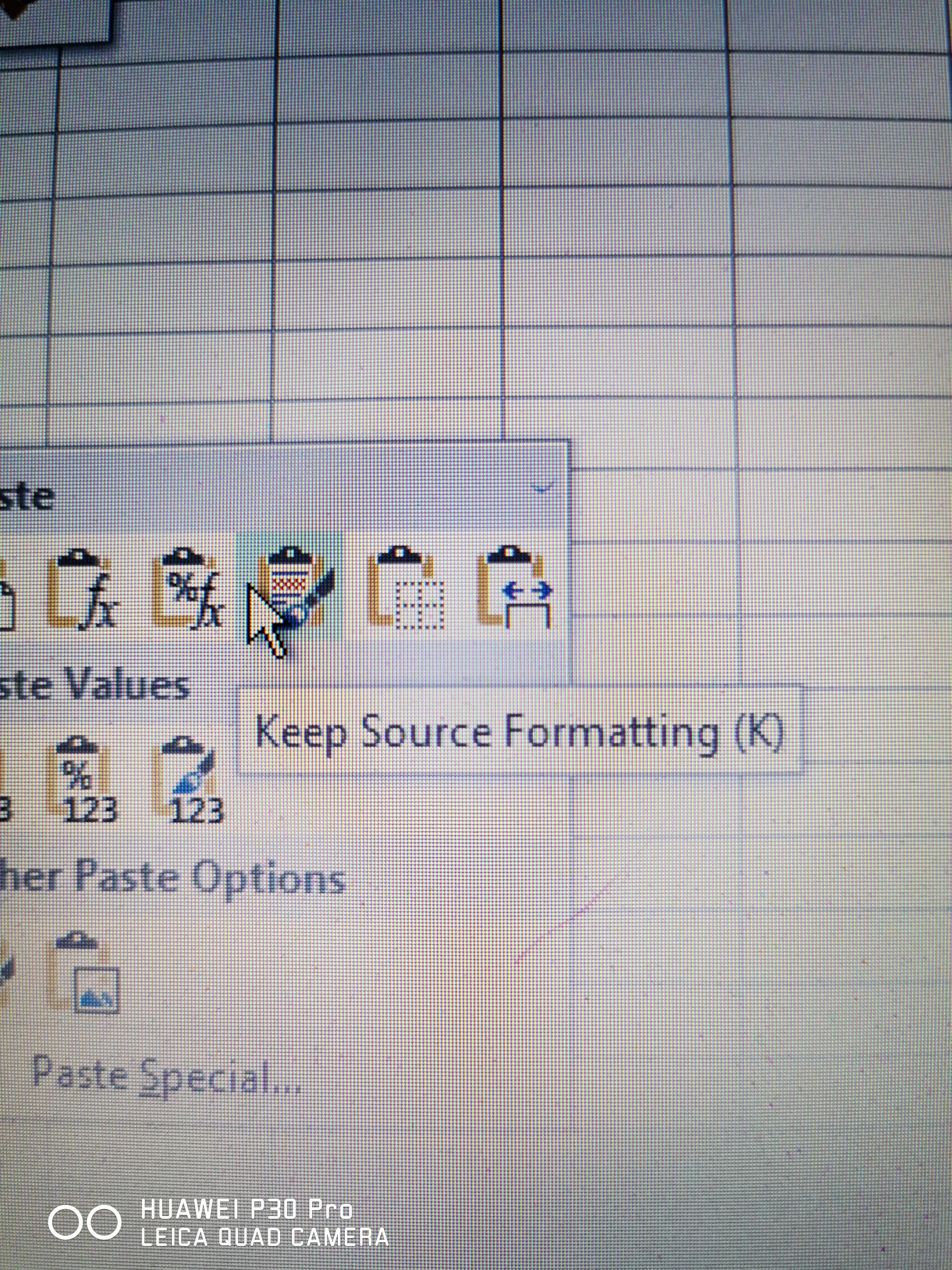Click the Other Paste Options heading
Image resolution: width=952 pixels, height=1270 pixels.
click(172, 878)
